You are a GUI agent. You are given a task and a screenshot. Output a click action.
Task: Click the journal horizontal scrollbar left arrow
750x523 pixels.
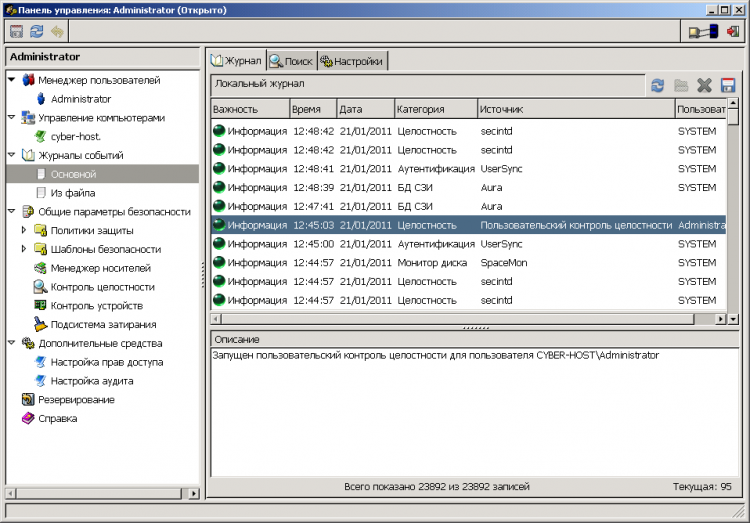point(216,319)
